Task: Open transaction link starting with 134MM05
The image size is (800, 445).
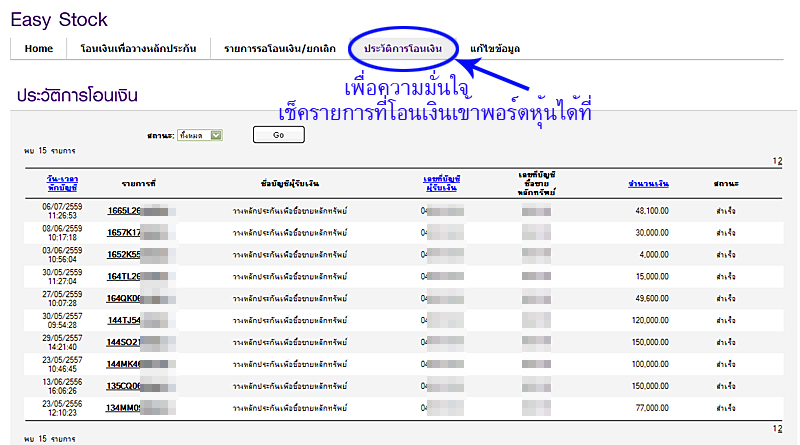Action: click(x=125, y=408)
